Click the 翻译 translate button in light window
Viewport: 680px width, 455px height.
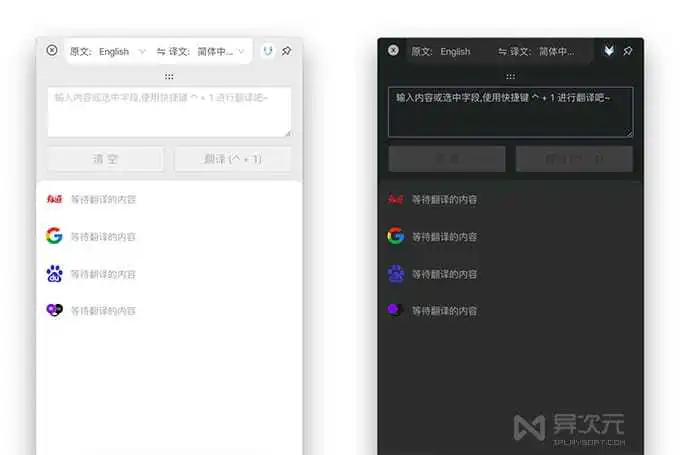233,159
